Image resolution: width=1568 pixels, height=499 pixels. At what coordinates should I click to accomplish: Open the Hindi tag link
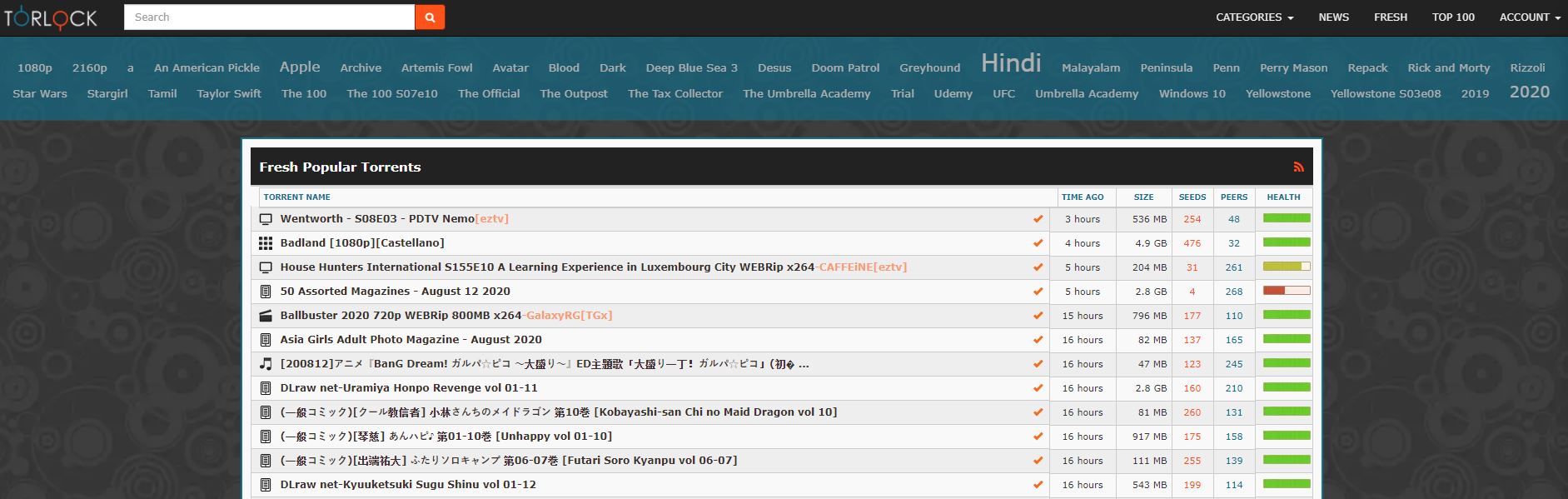point(1011,63)
